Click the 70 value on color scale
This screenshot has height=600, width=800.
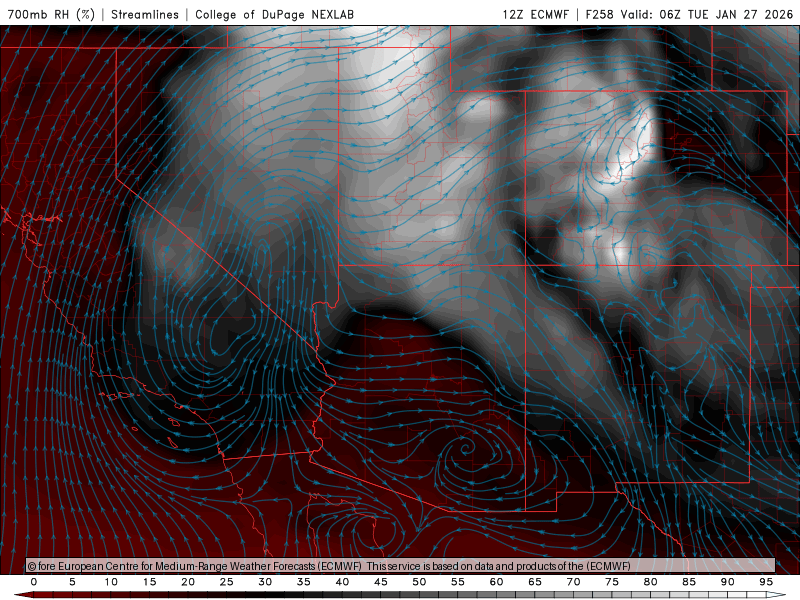(573, 582)
